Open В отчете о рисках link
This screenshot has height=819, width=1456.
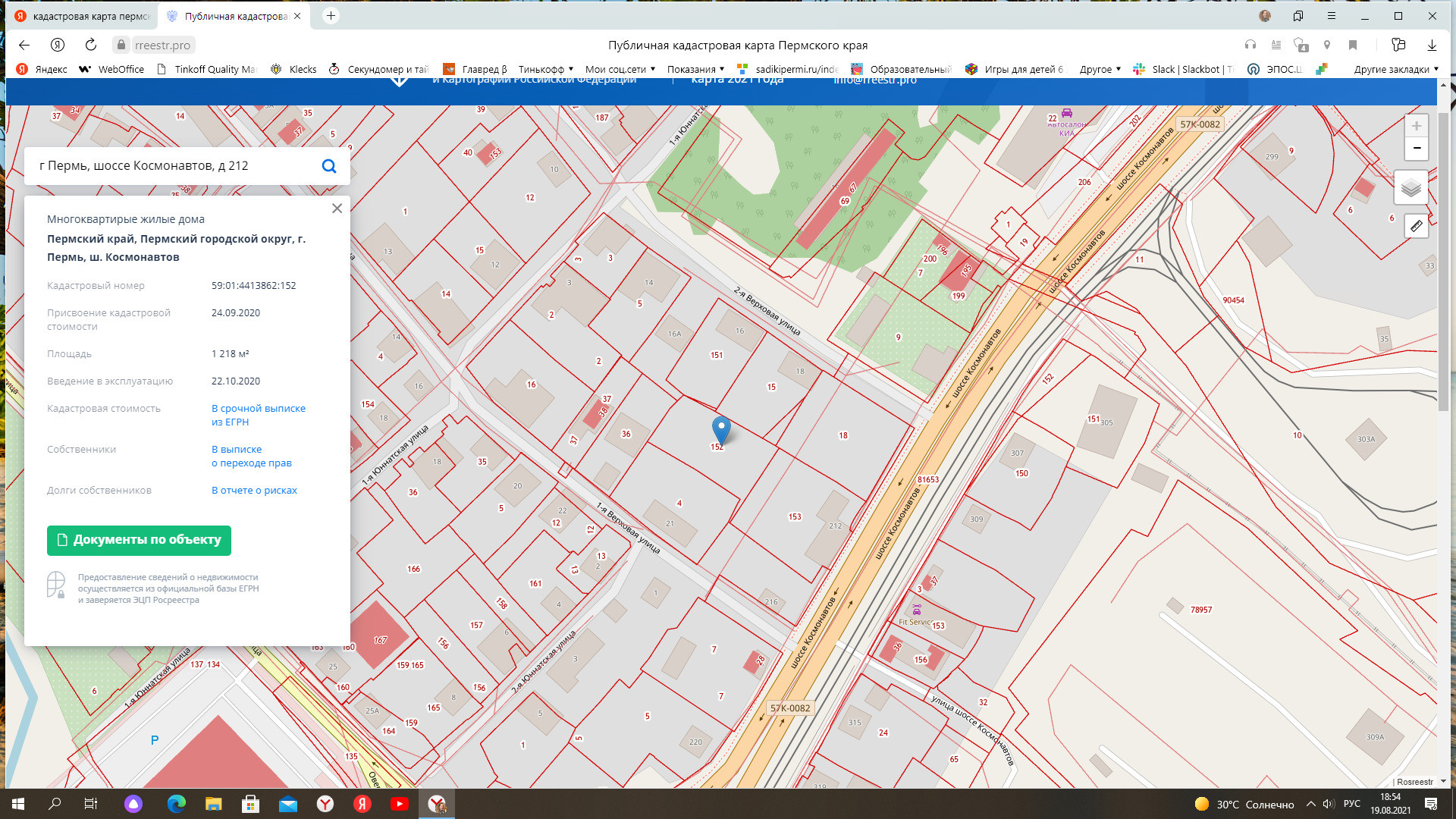[x=254, y=491]
